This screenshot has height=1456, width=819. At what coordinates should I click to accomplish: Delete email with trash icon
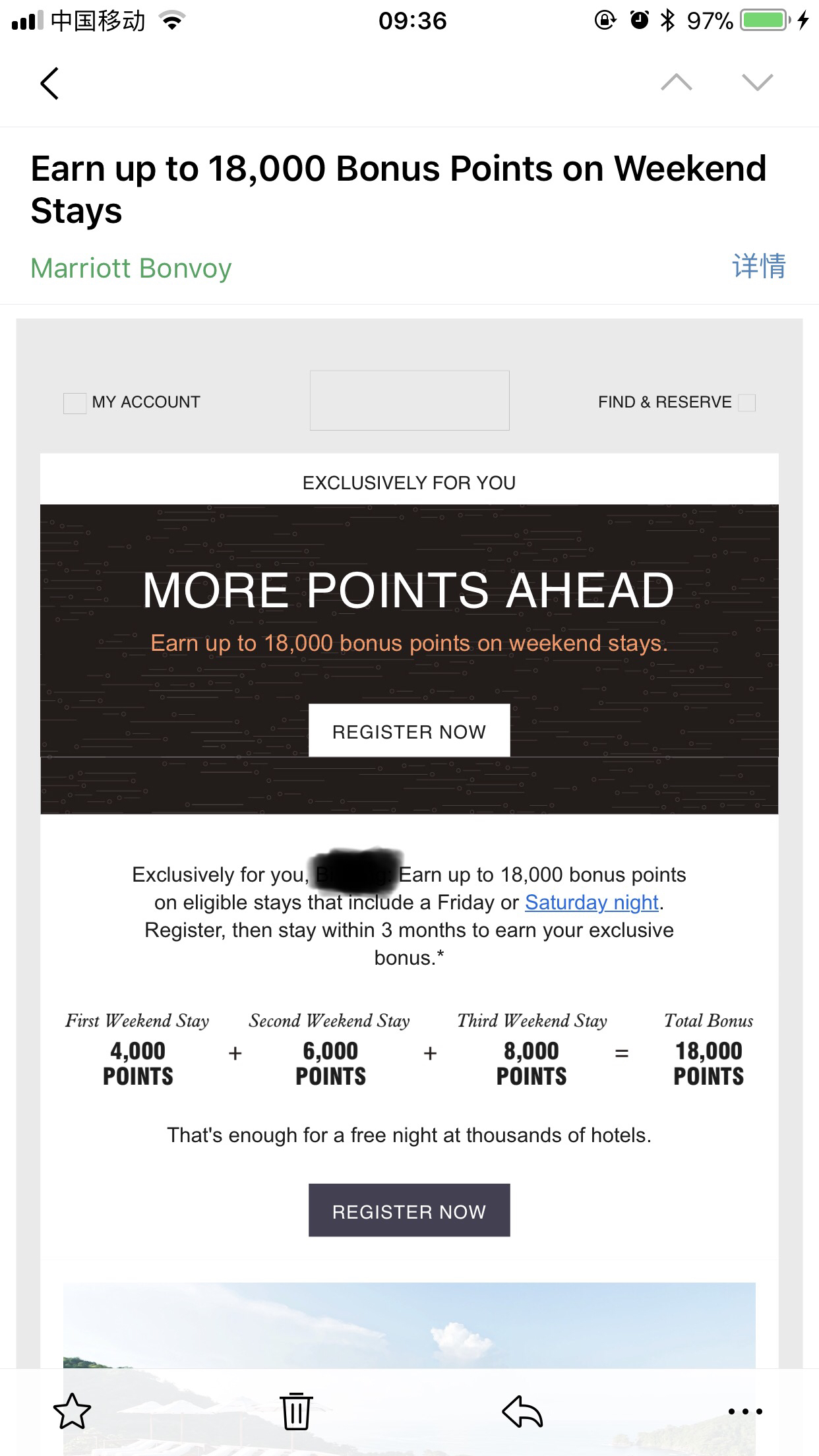pos(296,1411)
